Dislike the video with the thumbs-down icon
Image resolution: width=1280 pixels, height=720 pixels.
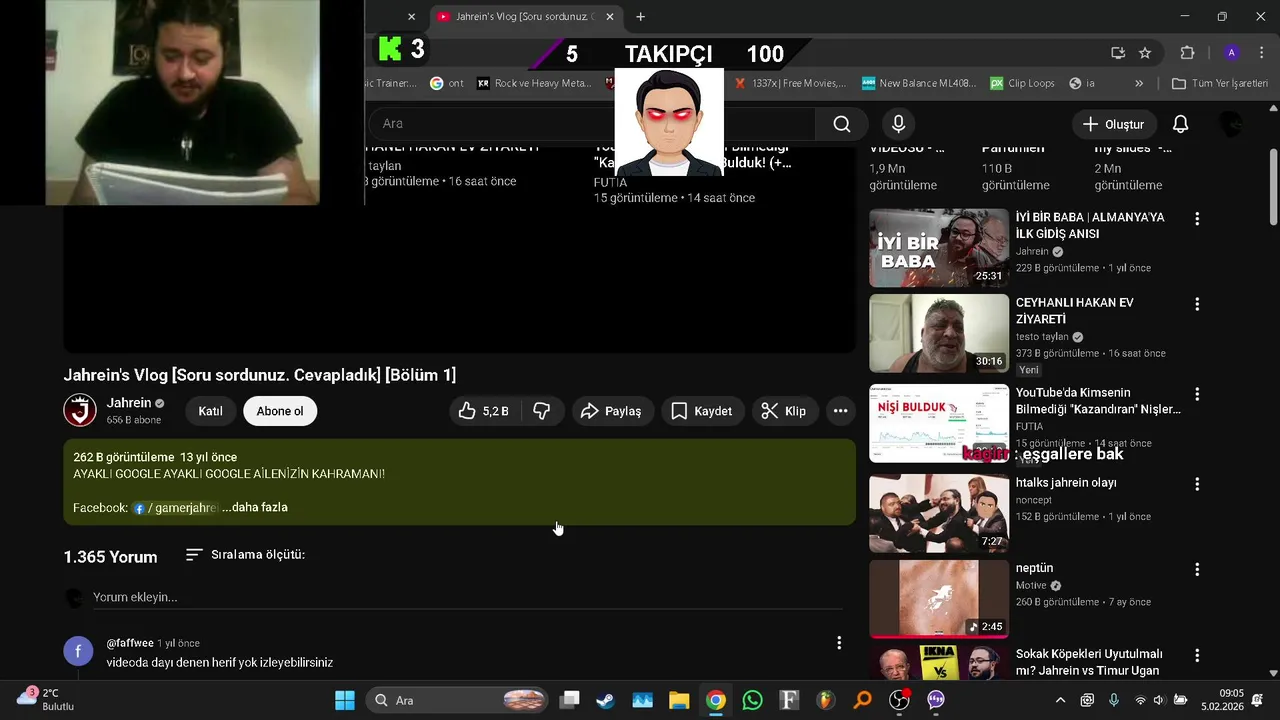click(542, 411)
